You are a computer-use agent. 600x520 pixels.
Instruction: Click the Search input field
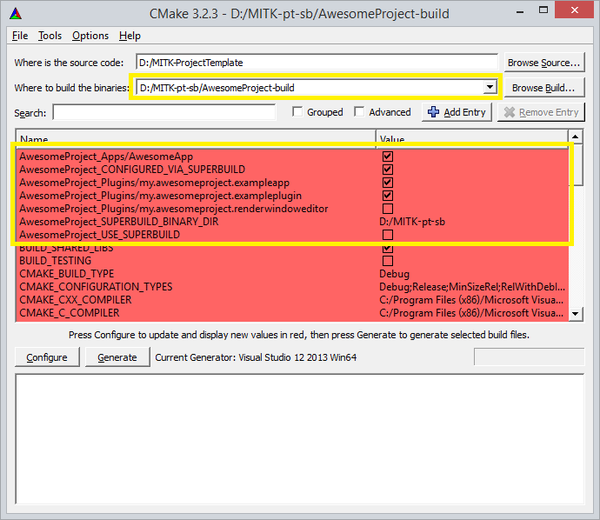[x=165, y=113]
